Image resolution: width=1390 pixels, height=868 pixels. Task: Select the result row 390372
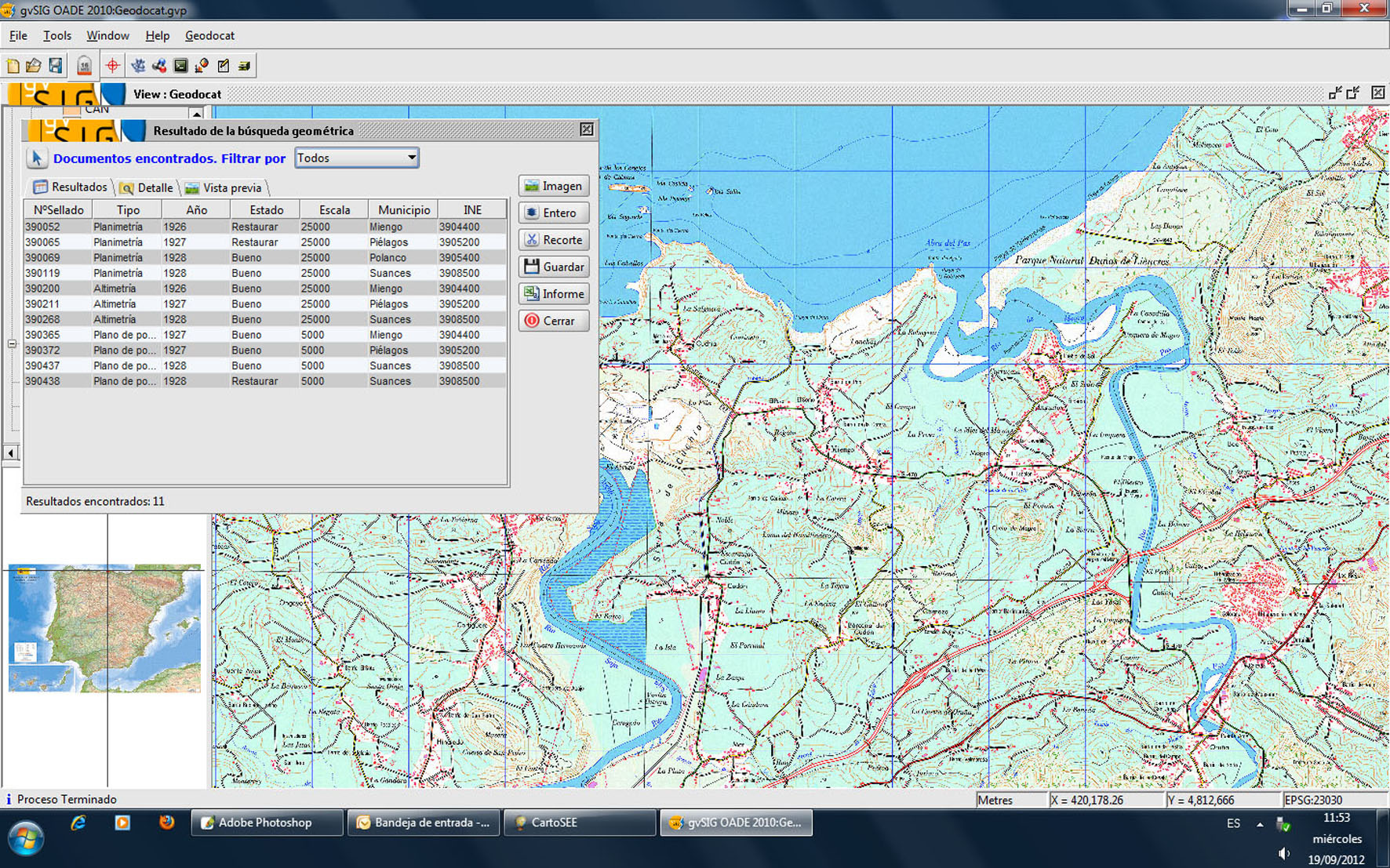click(x=265, y=350)
